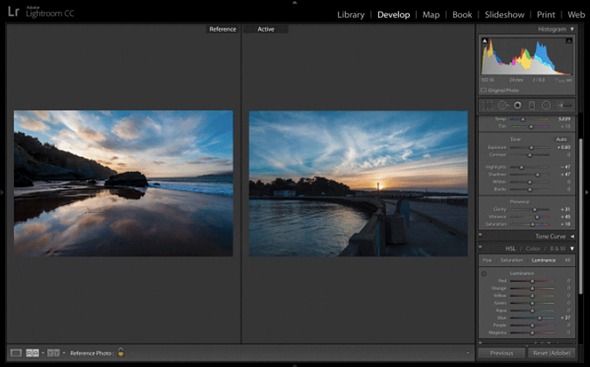Select the Crop Overlay tool
The image size is (590, 367).
point(487,106)
